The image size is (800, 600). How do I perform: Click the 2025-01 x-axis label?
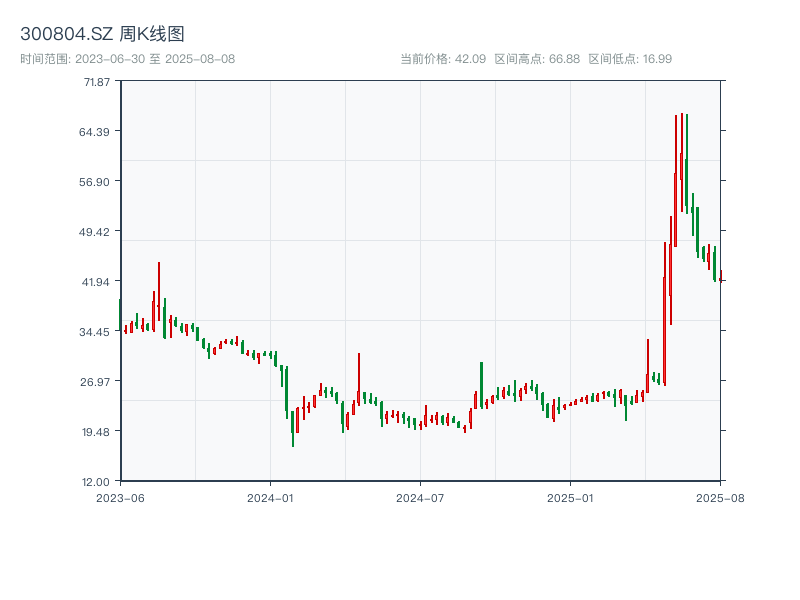pyautogui.click(x=570, y=498)
